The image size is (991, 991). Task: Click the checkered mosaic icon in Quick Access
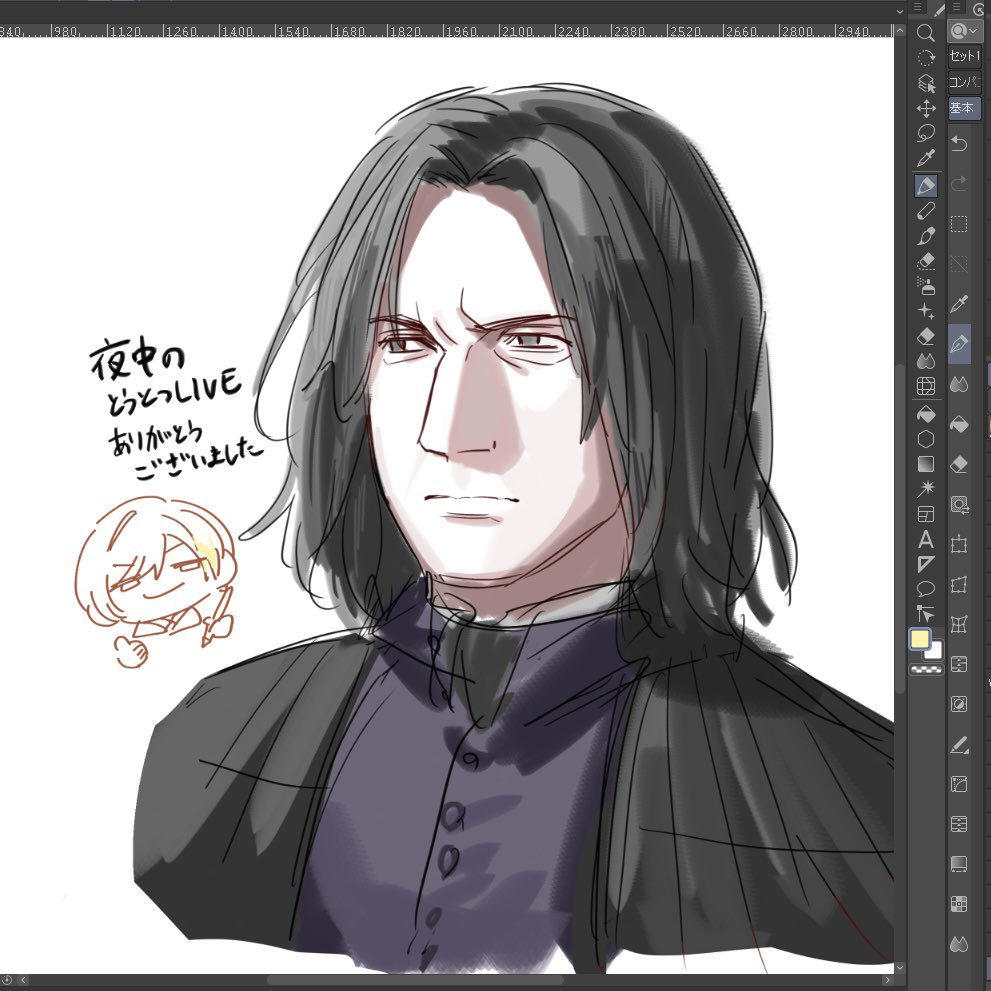[x=959, y=904]
